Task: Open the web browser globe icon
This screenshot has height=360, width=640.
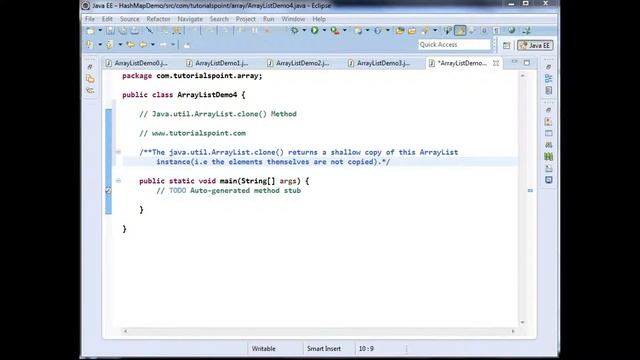Action: 511,31
